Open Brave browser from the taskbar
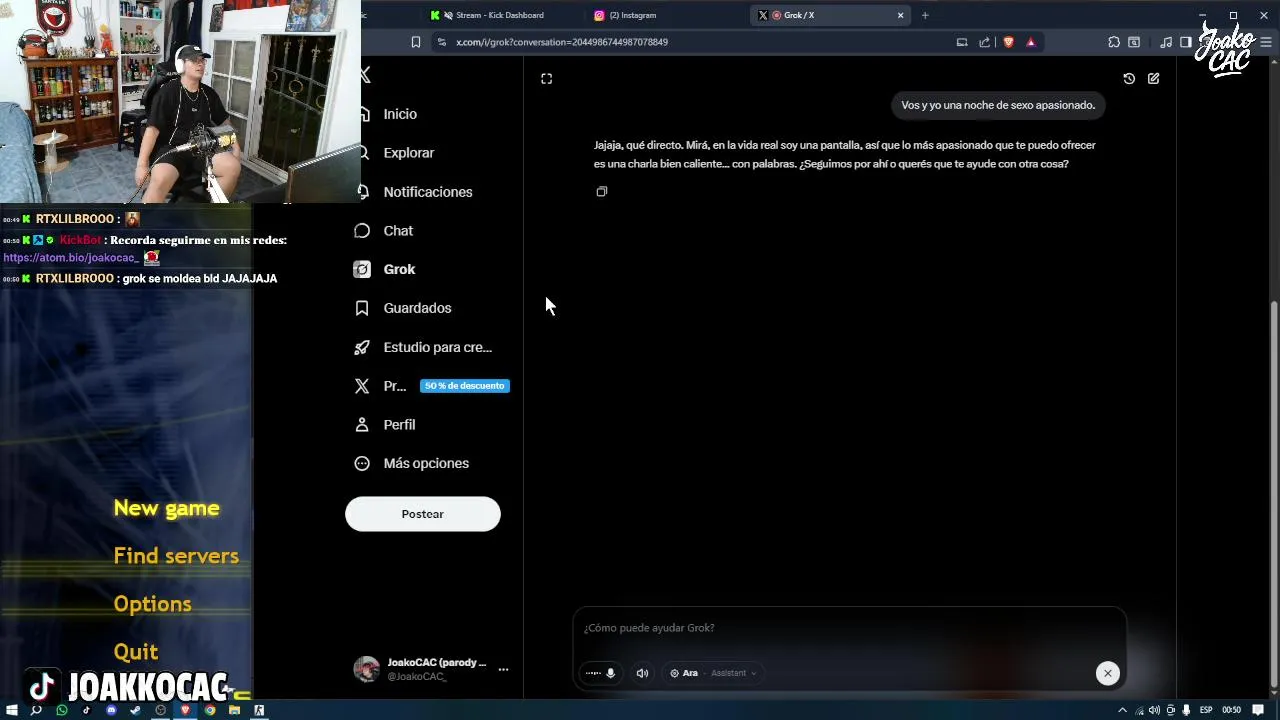The width and height of the screenshot is (1280, 720). (185, 710)
